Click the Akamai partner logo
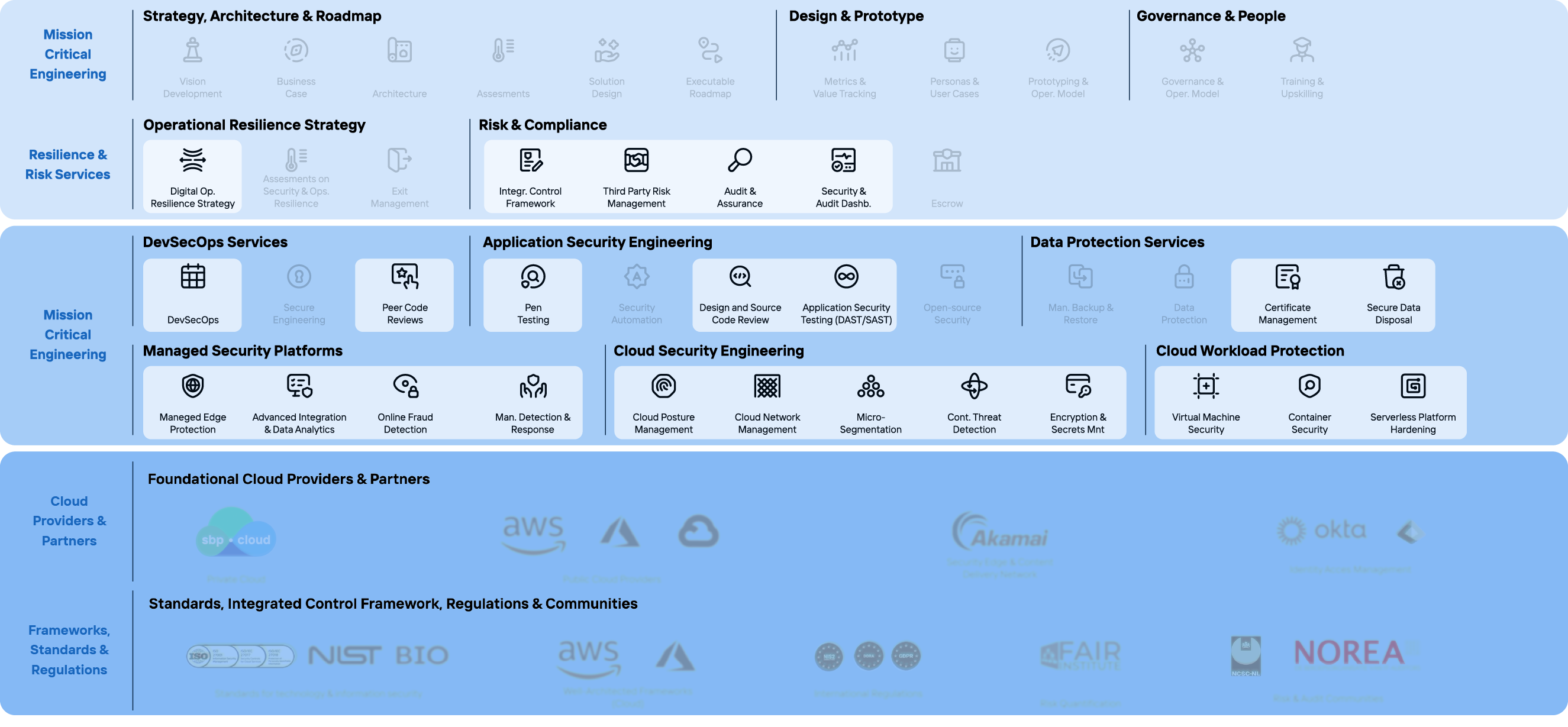1568x727 pixels. (x=1000, y=532)
